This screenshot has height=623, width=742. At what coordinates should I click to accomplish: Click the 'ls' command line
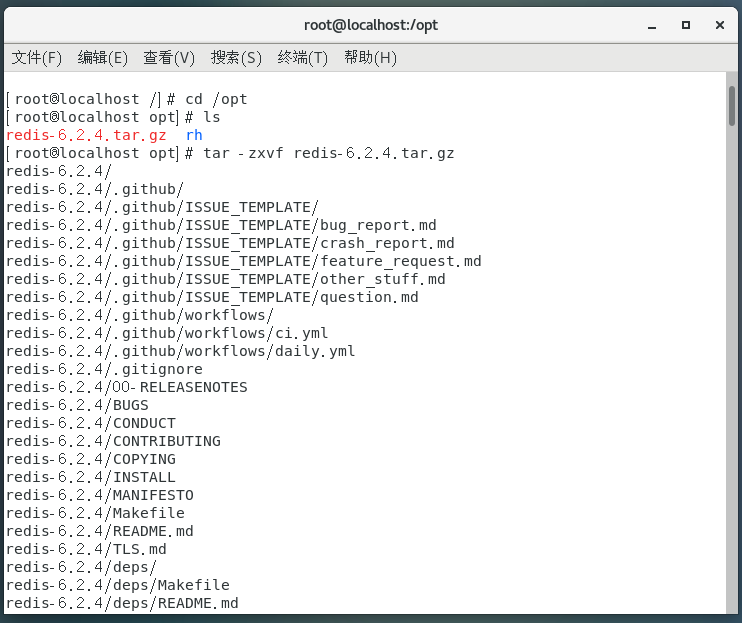tap(113, 117)
